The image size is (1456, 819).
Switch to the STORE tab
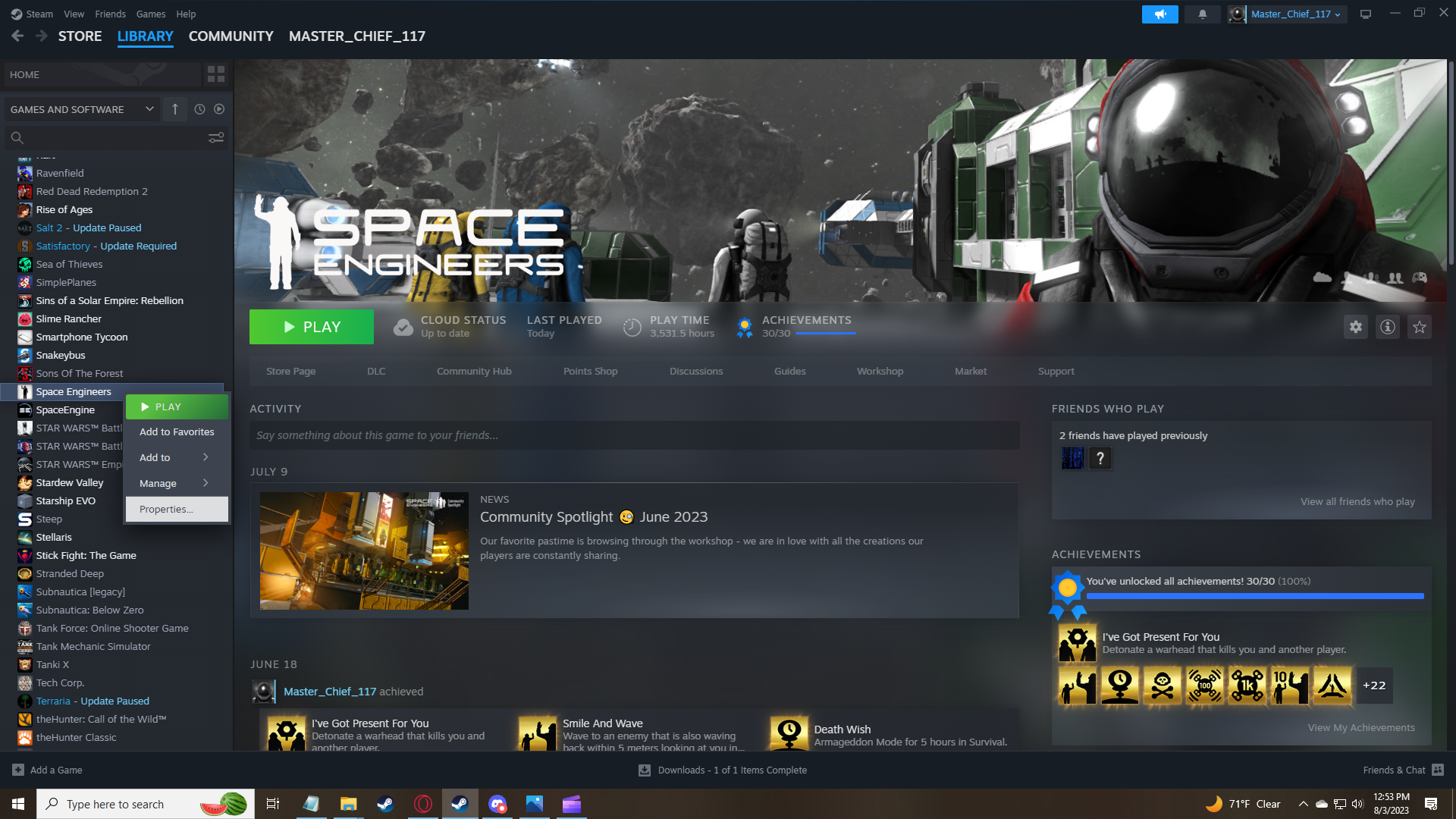coord(80,36)
